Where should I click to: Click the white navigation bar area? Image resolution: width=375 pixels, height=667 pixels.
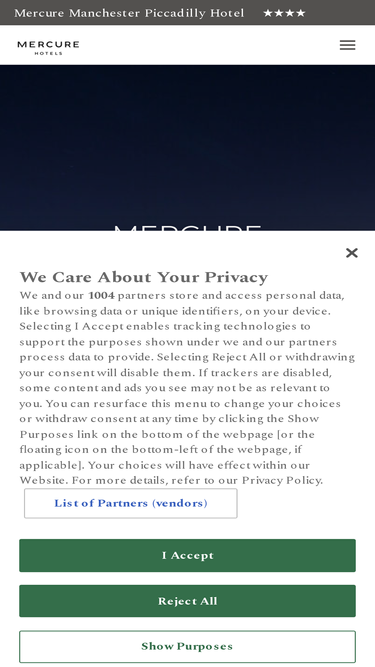(x=187, y=45)
